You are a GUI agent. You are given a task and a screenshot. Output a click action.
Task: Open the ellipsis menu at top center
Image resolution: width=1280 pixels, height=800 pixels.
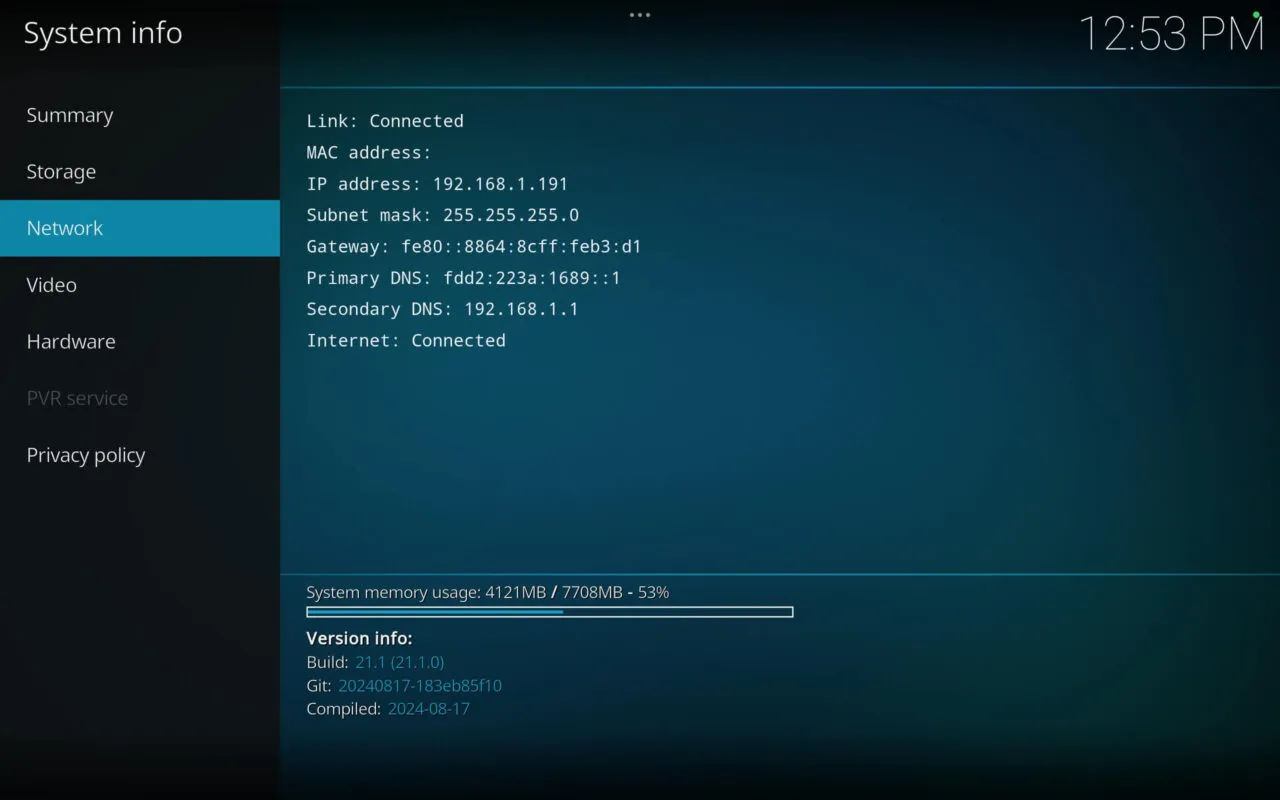pyautogui.click(x=638, y=14)
